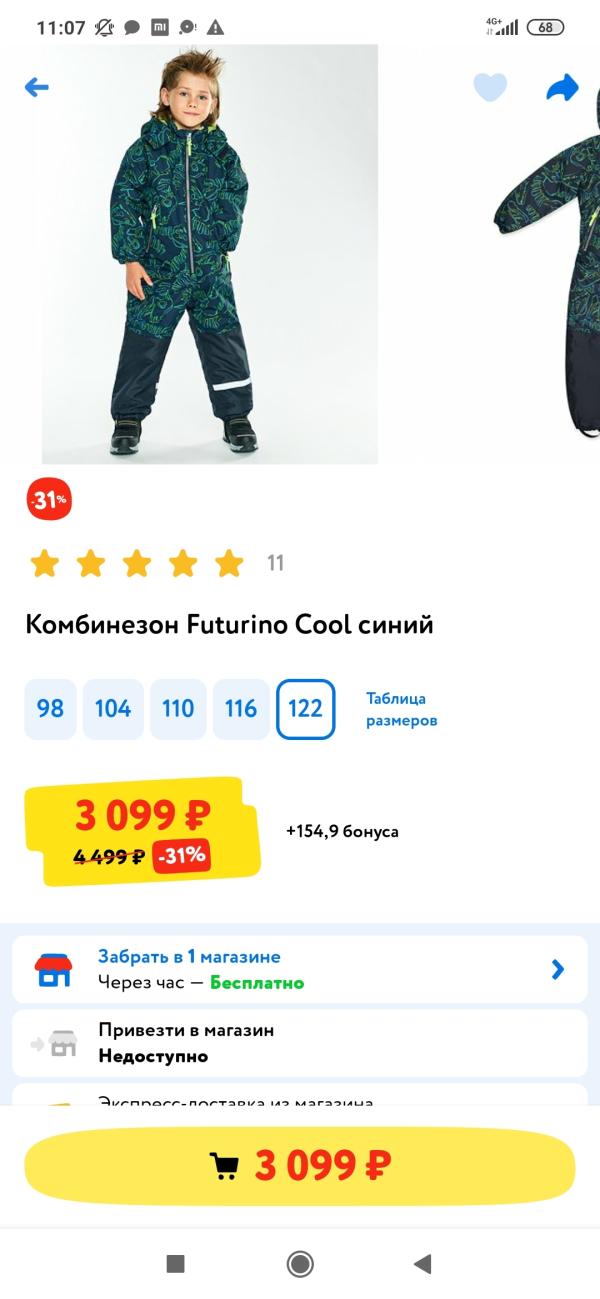600x1299 pixels.
Task: Open Забрать в 1 магазине option
Action: coord(189,957)
